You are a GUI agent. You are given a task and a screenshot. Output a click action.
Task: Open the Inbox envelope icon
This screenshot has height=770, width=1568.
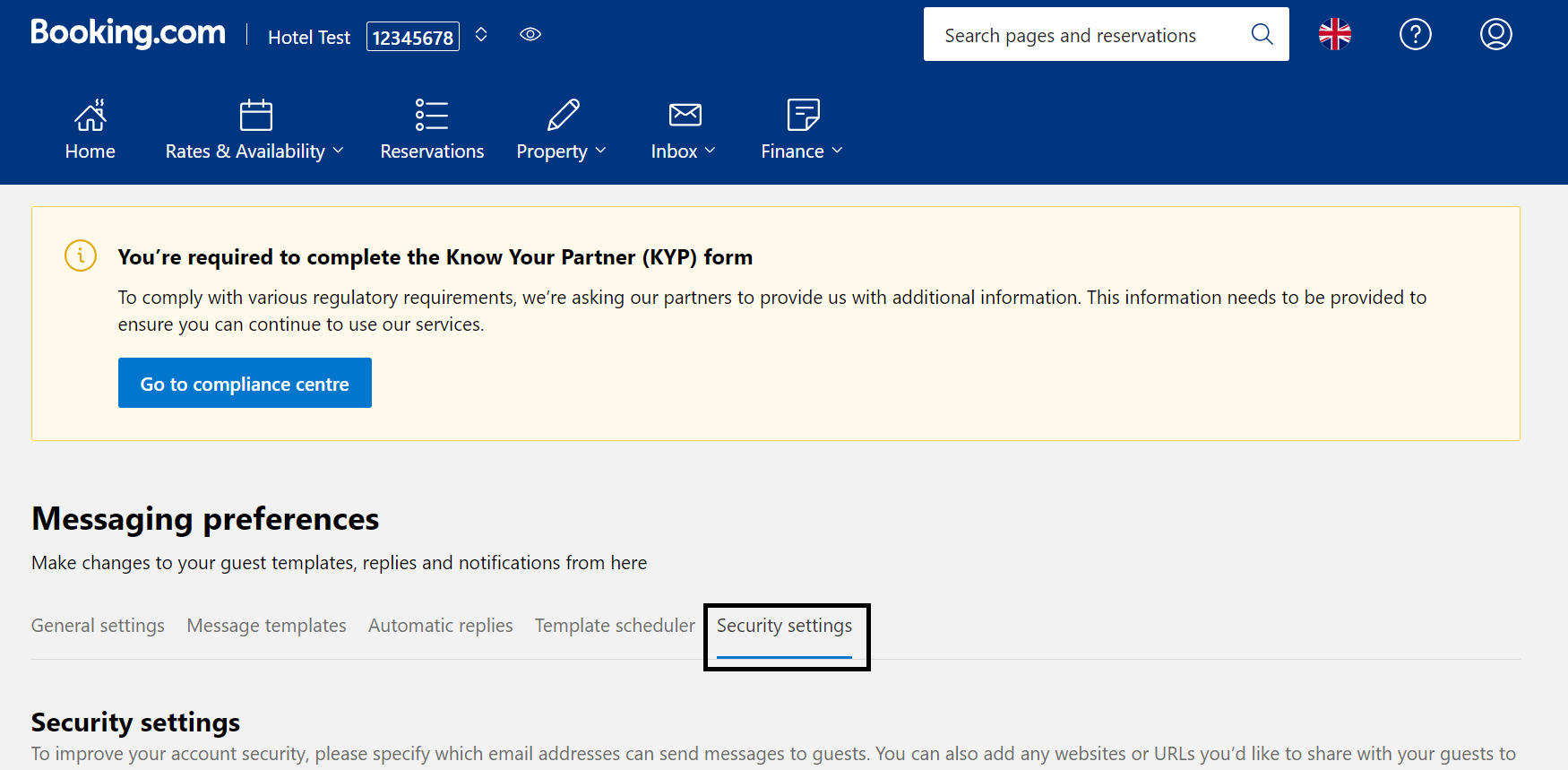tap(685, 115)
